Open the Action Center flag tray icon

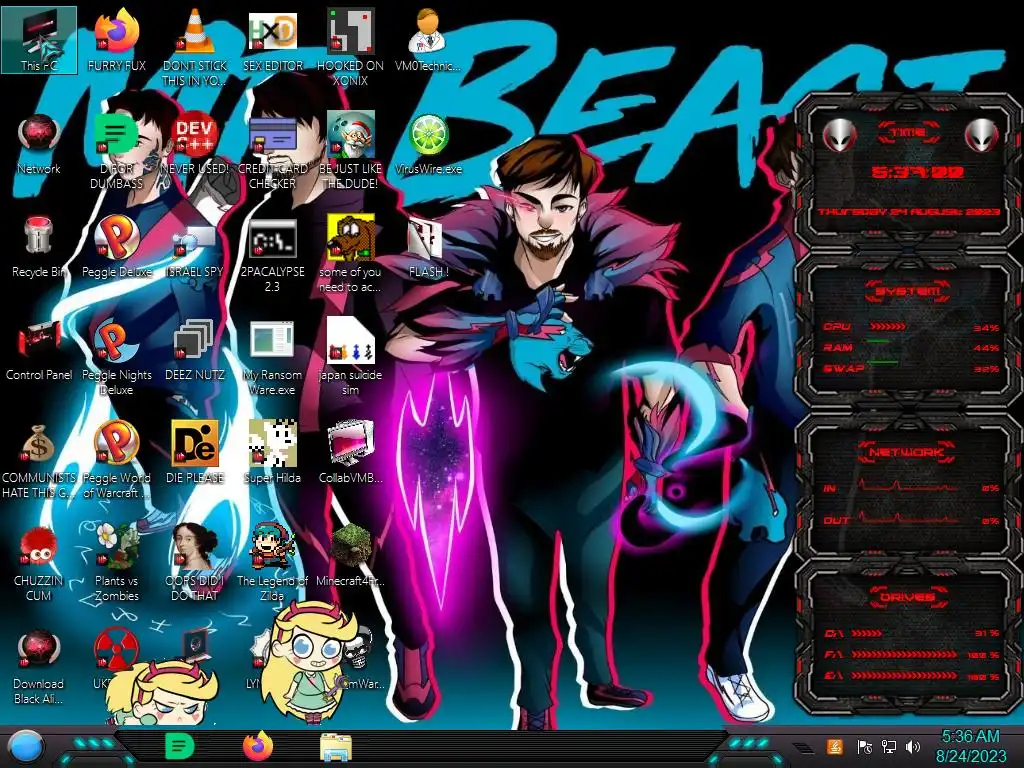(865, 746)
